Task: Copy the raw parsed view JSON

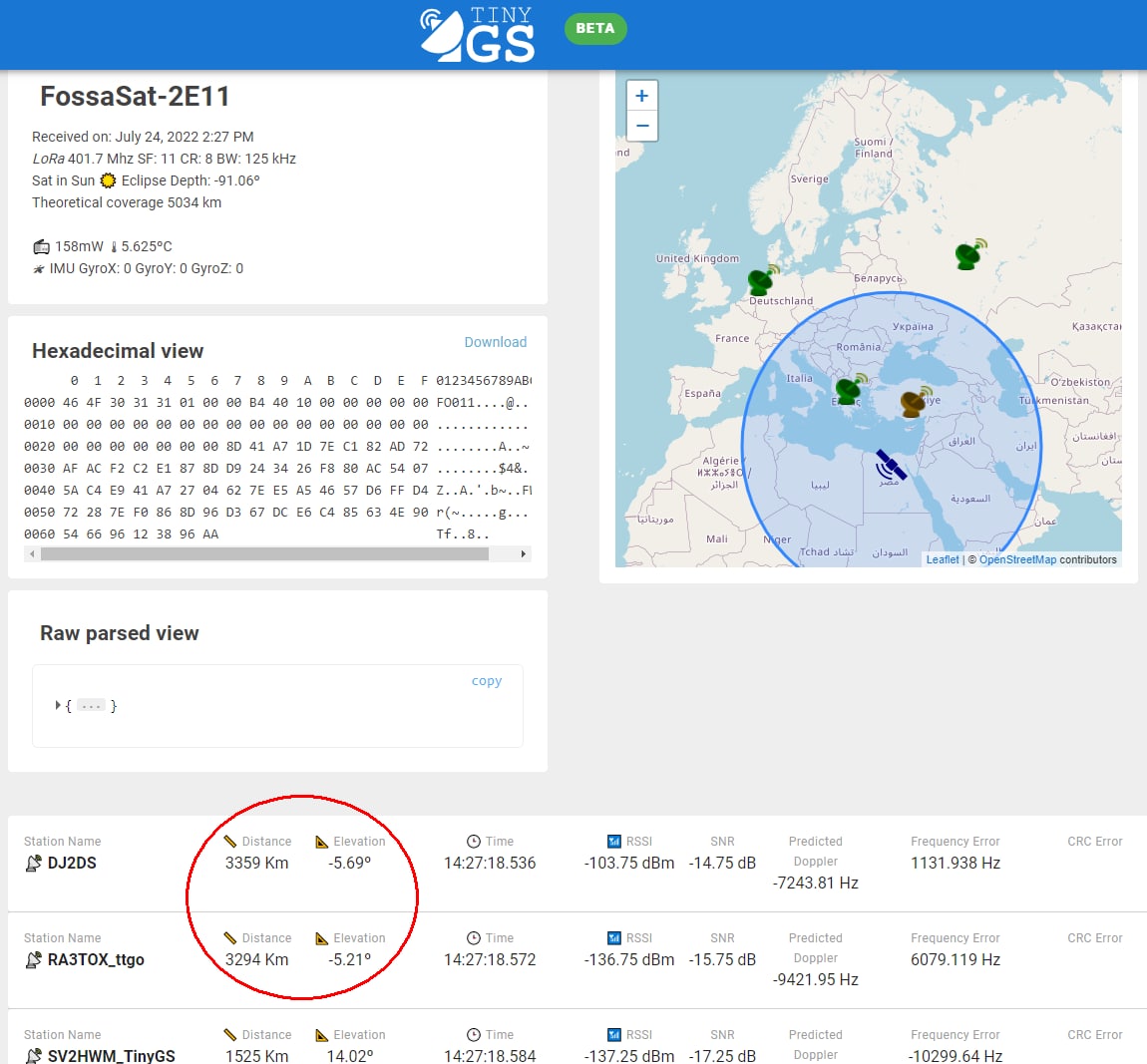Action: click(486, 681)
